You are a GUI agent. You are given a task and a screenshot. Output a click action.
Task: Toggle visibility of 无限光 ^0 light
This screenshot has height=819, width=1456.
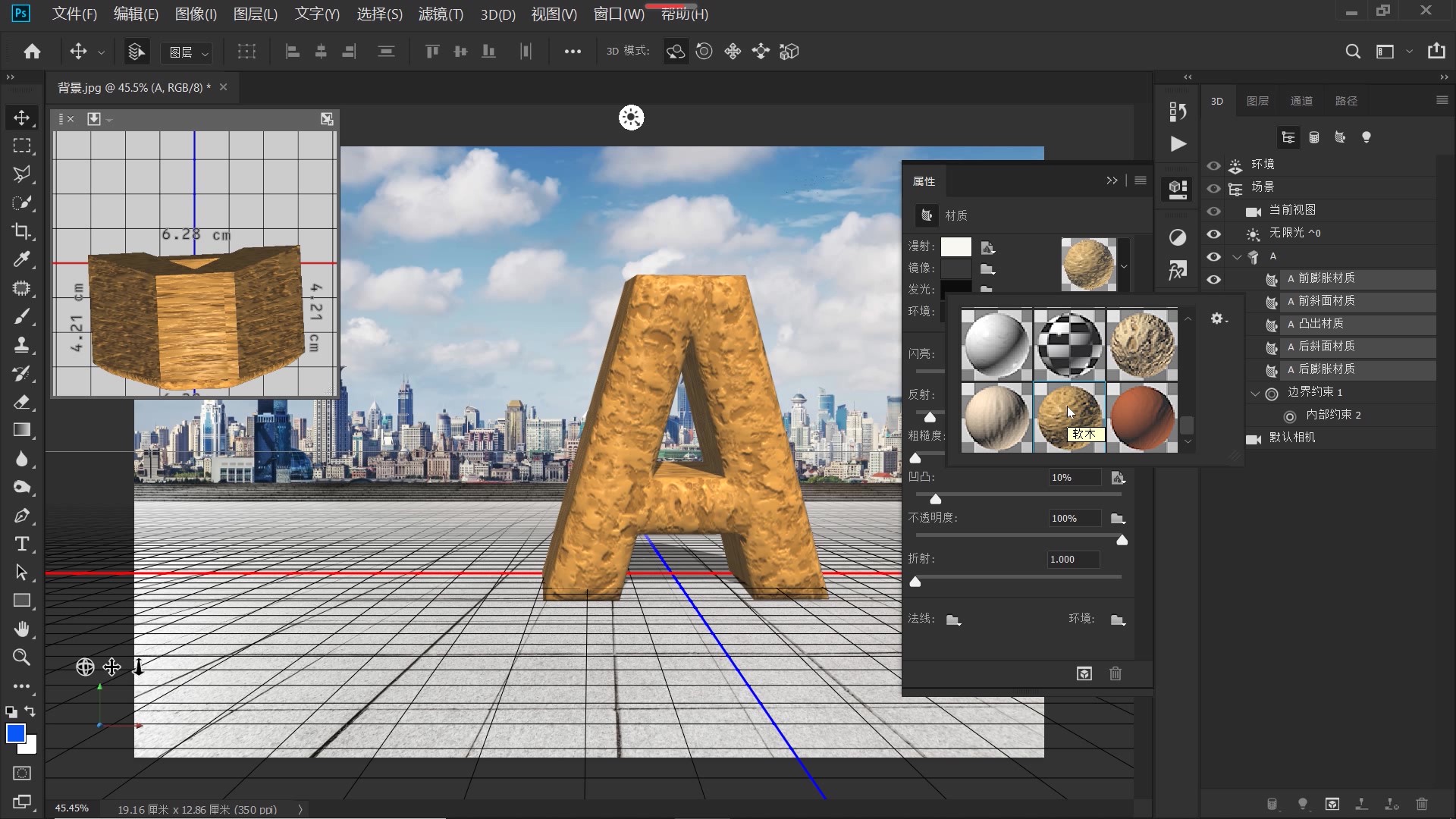1214,234
